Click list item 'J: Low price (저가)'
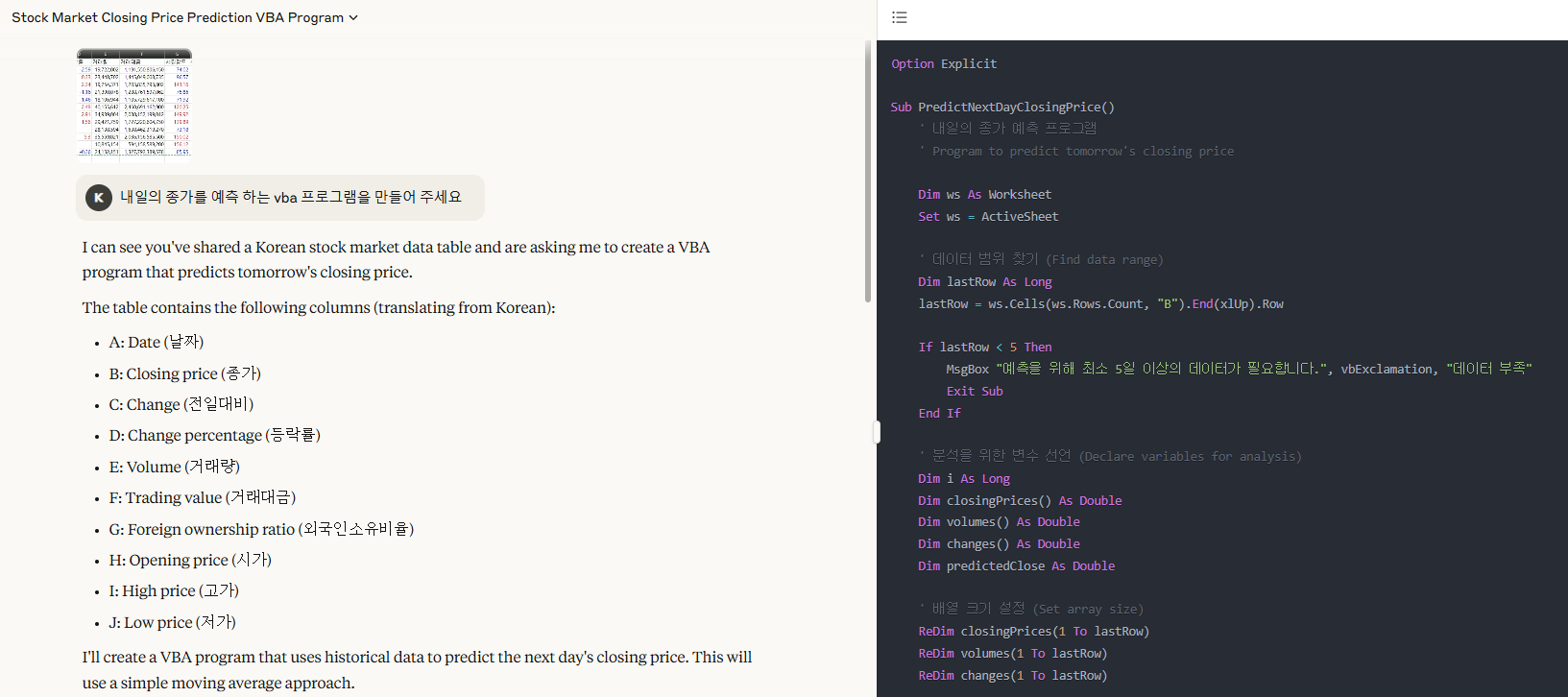The height and width of the screenshot is (697, 1568). 173,622
